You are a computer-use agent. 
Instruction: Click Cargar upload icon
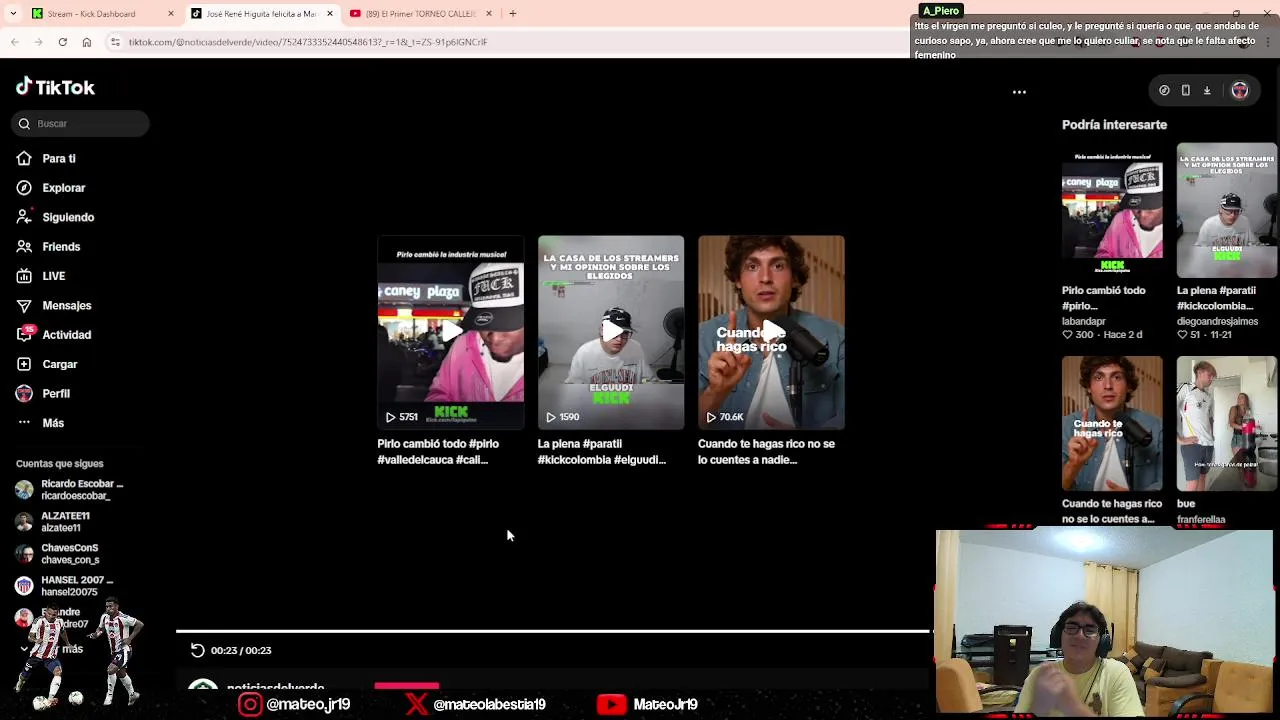point(24,364)
